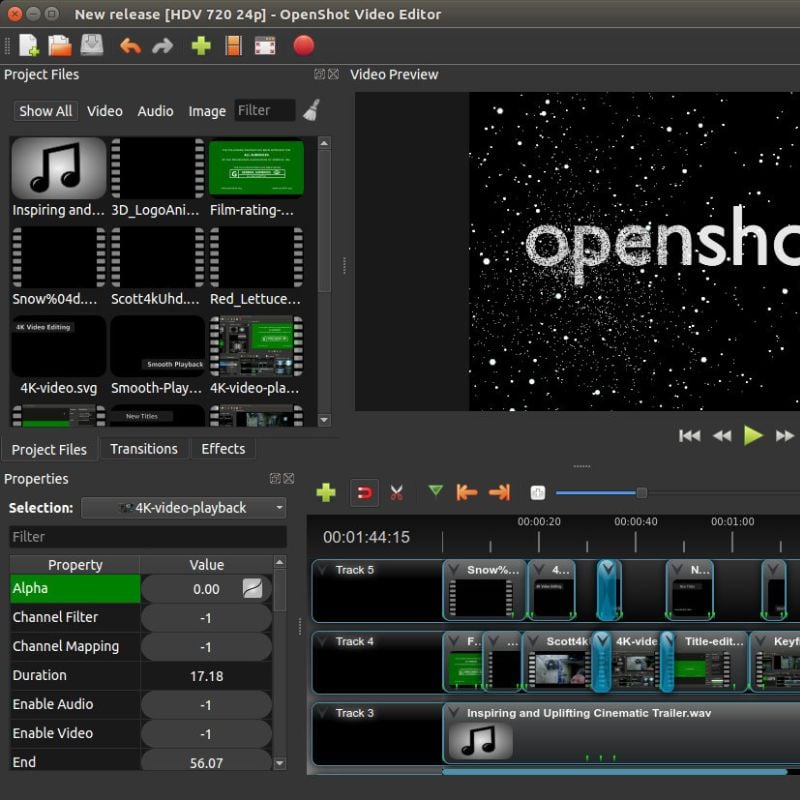Open a project with the folder icon
Image resolution: width=800 pixels, height=800 pixels.
pyautogui.click(x=60, y=45)
